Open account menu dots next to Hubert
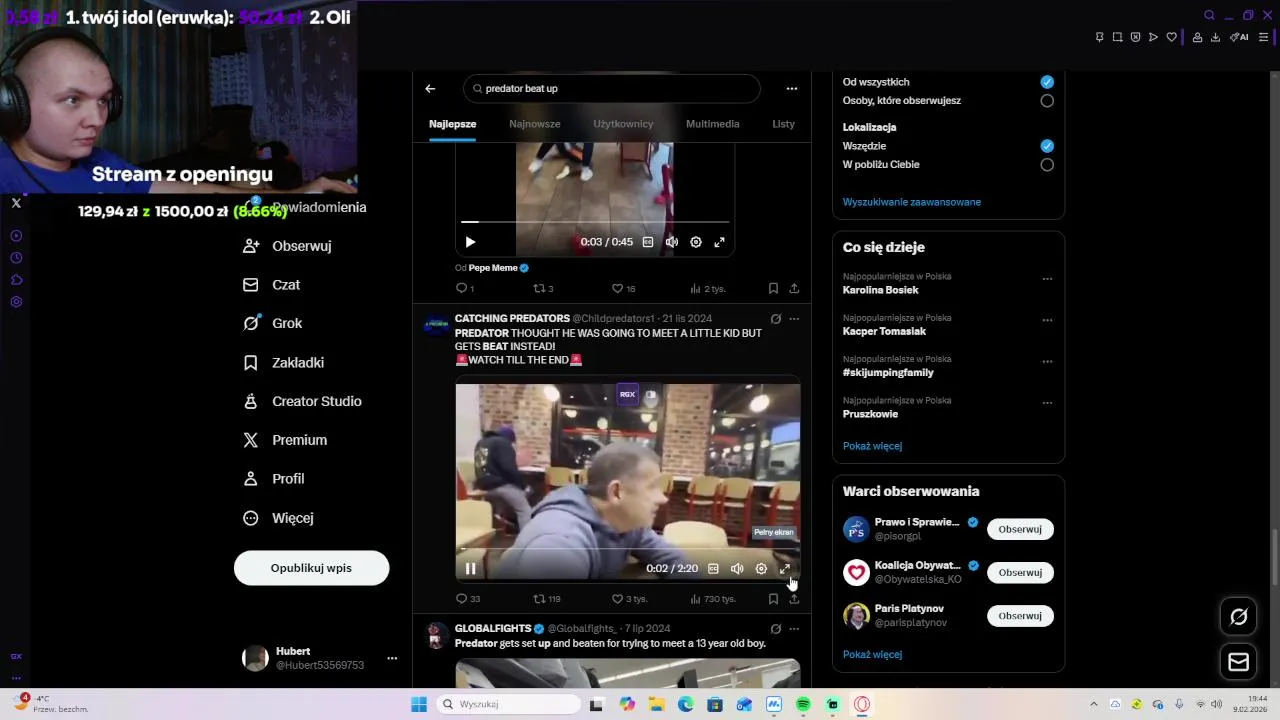The height and width of the screenshot is (720, 1280). click(392, 658)
